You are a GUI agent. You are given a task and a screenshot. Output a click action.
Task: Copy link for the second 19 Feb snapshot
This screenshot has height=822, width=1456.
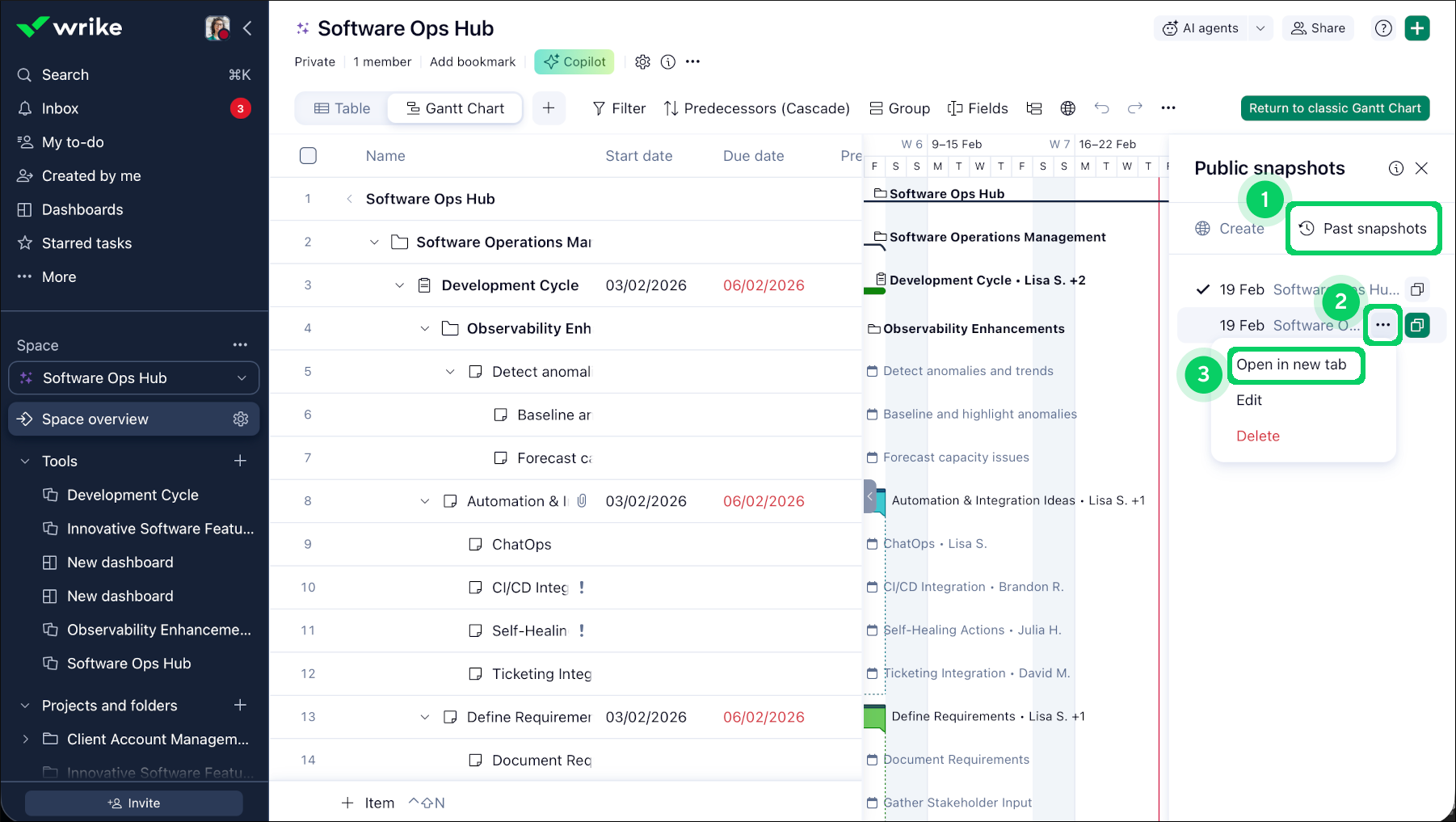click(x=1417, y=325)
